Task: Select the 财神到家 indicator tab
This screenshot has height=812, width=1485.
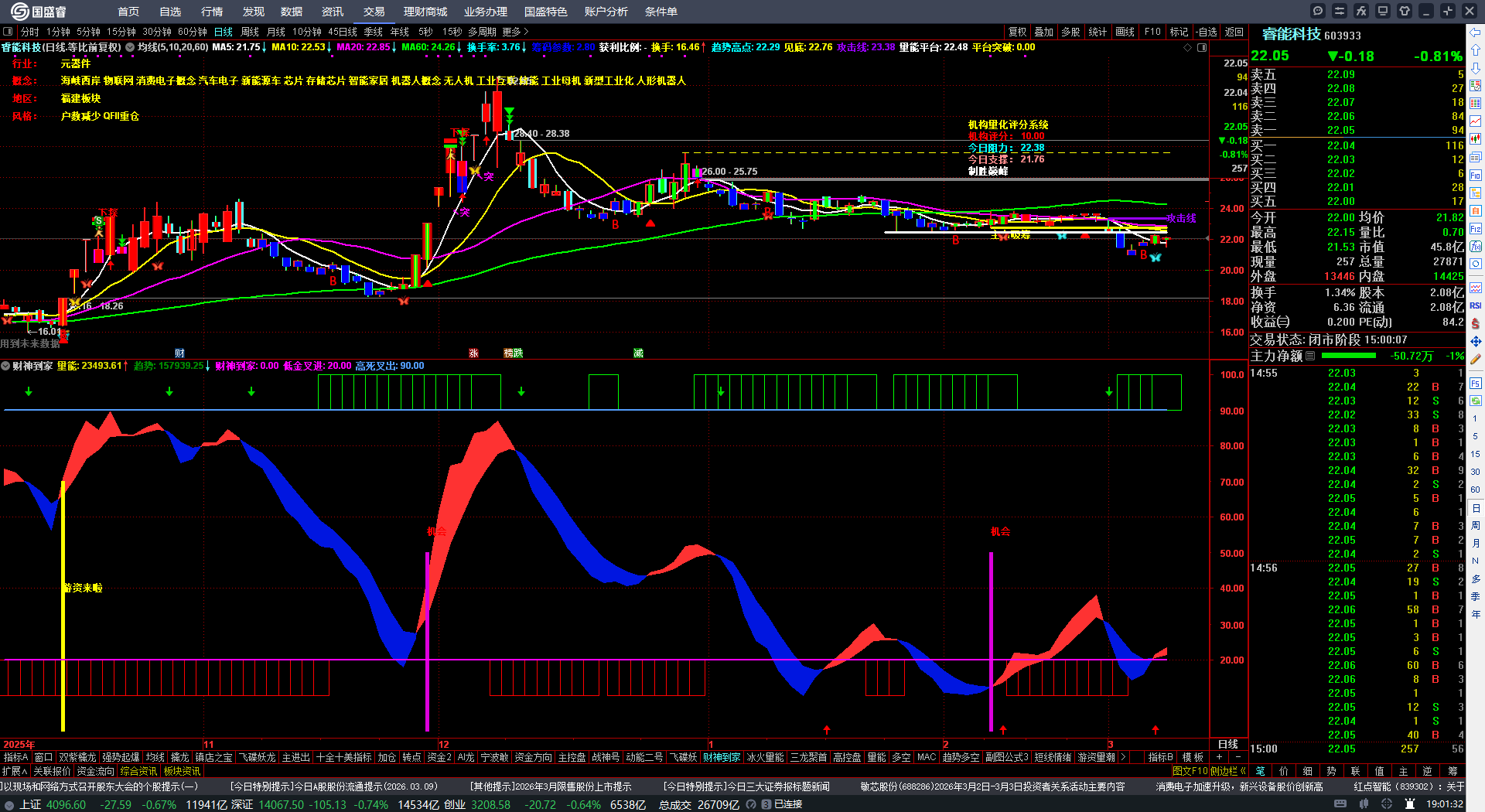Action: tap(721, 757)
